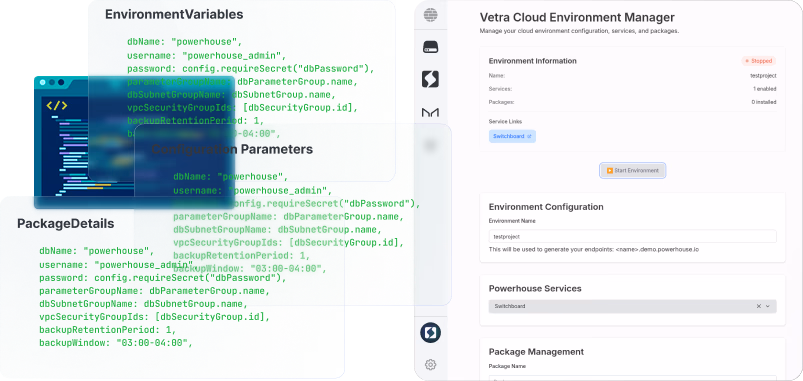Click the PackageDetails card heading

66,224
